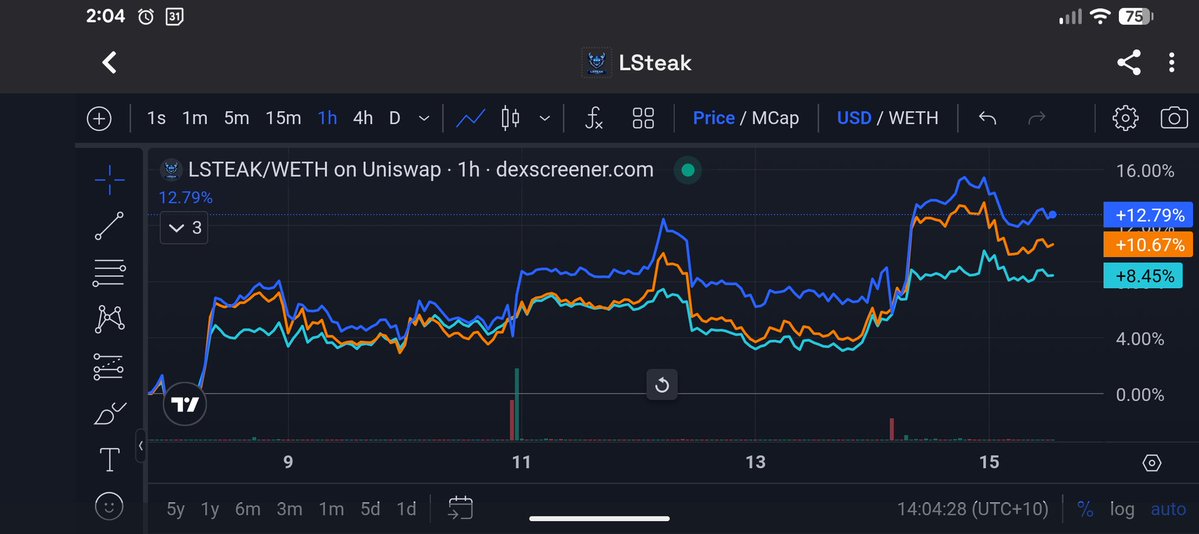The height and width of the screenshot is (534, 1199).
Task: Choose the XABCD pattern tool
Action: (109, 319)
